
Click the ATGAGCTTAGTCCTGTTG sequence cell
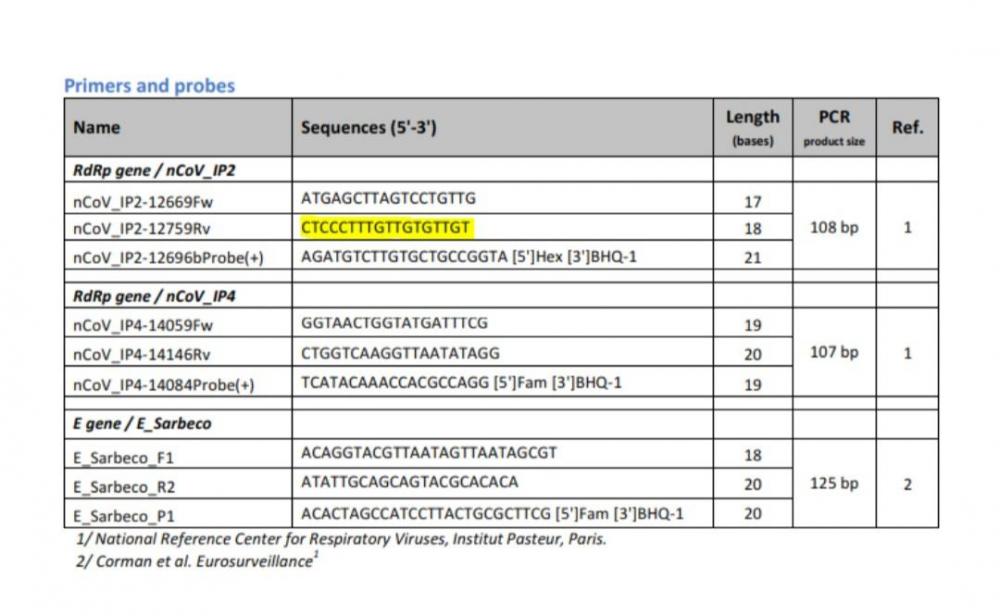(x=388, y=199)
